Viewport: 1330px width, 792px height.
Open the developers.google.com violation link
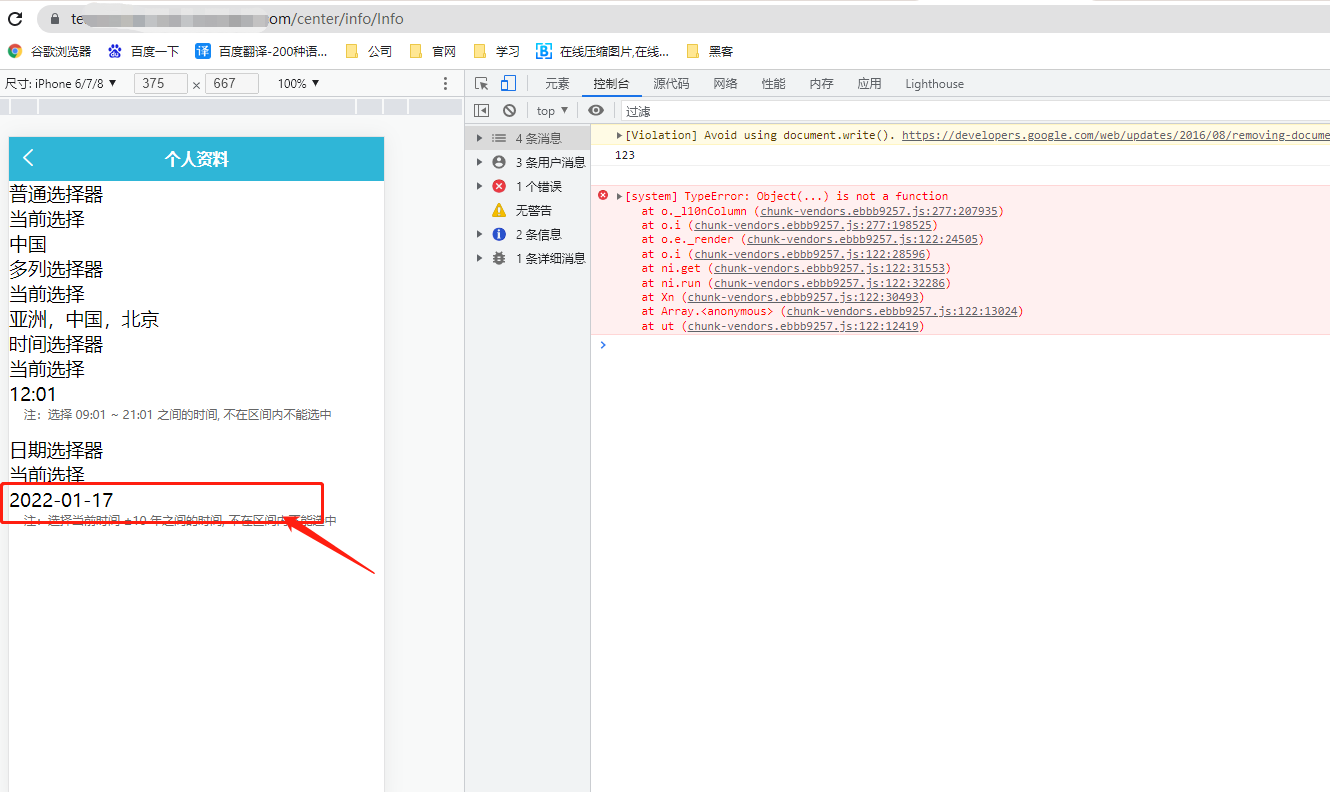pyautogui.click(x=1115, y=135)
